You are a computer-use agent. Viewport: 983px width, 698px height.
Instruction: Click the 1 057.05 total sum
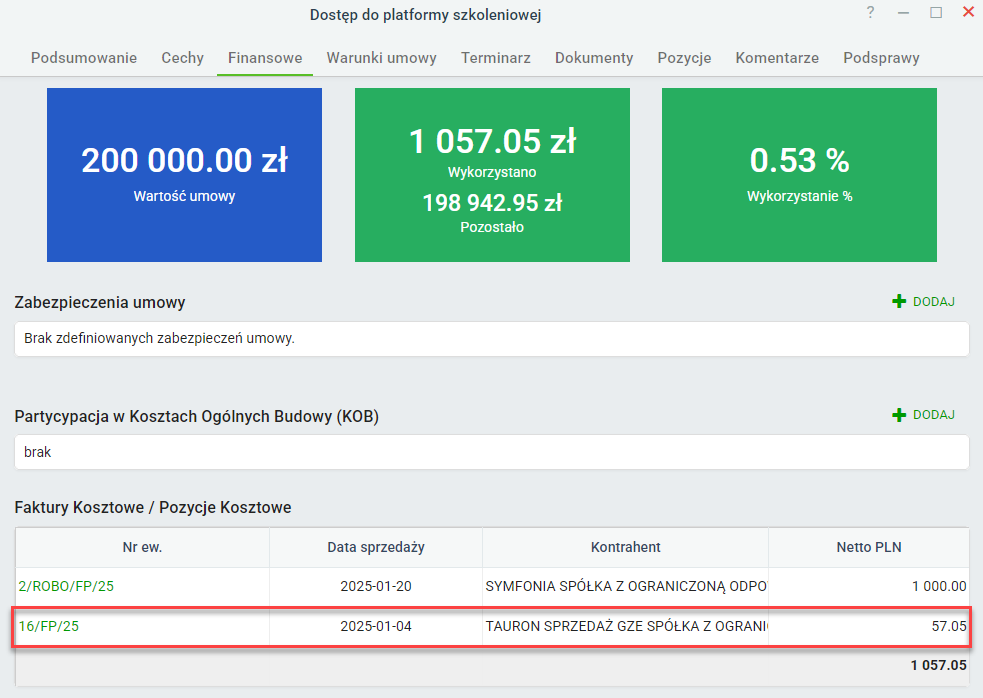938,665
